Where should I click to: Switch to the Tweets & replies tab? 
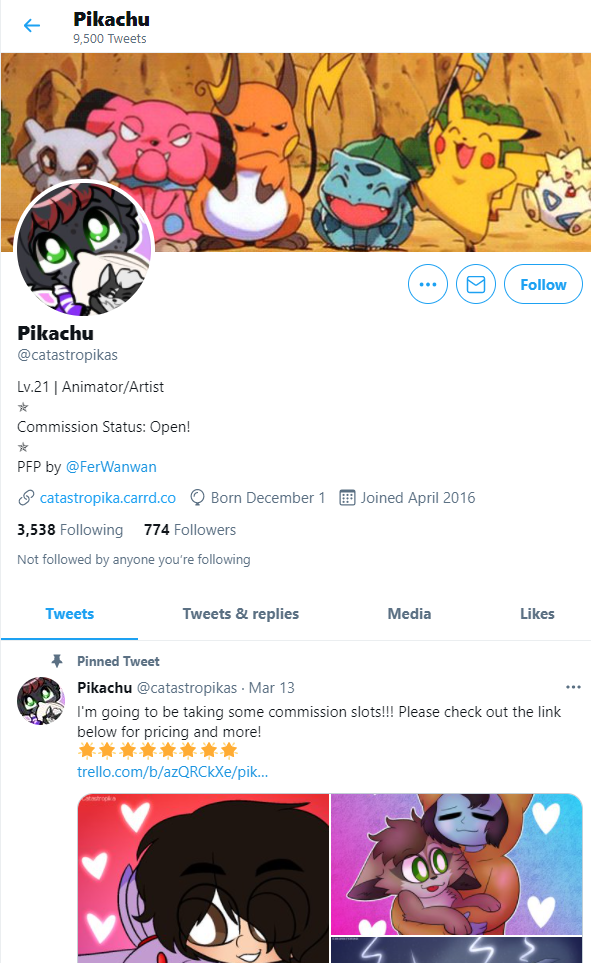tap(241, 614)
